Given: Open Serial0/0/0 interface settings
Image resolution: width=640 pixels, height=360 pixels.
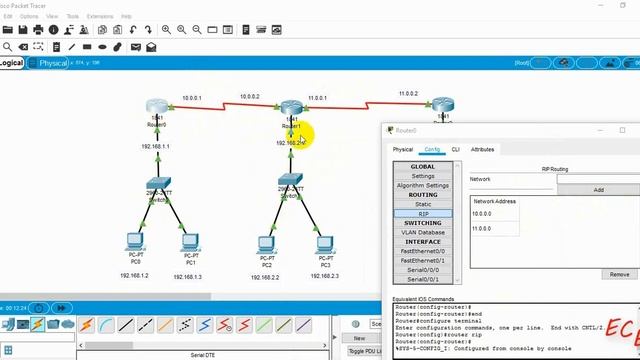Looking at the screenshot, I should (x=423, y=270).
